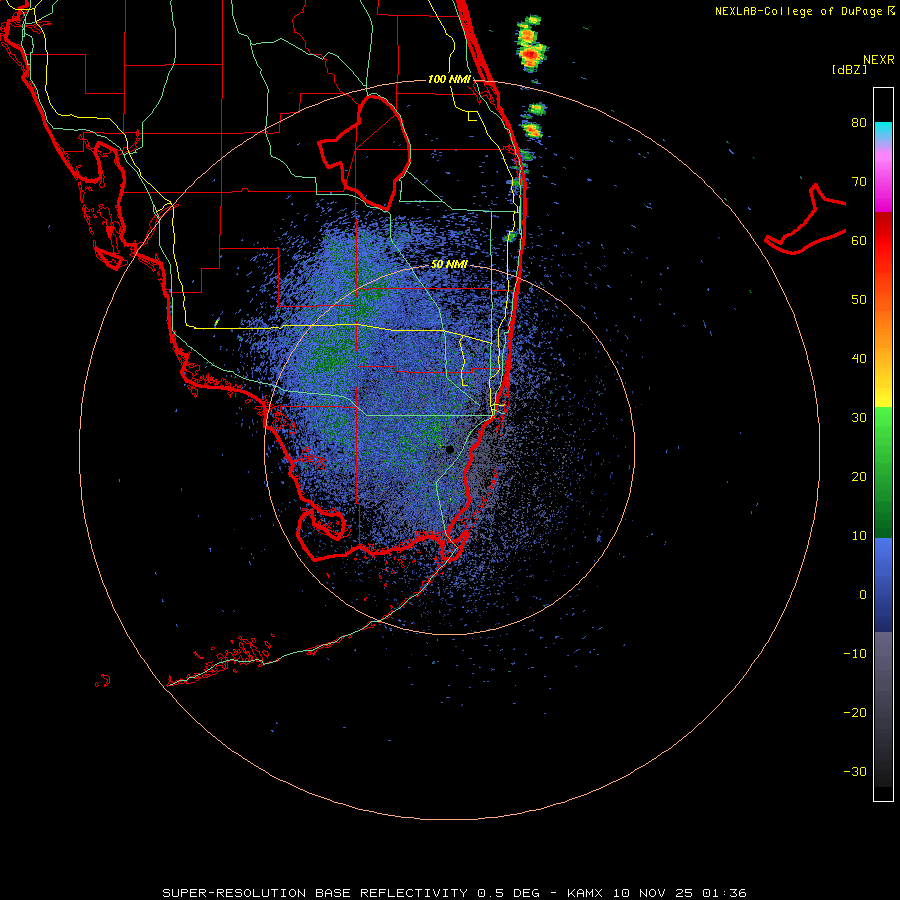The height and width of the screenshot is (900, 900).
Task: Click the -30 value on the dBZ scale
Action: pos(855,771)
